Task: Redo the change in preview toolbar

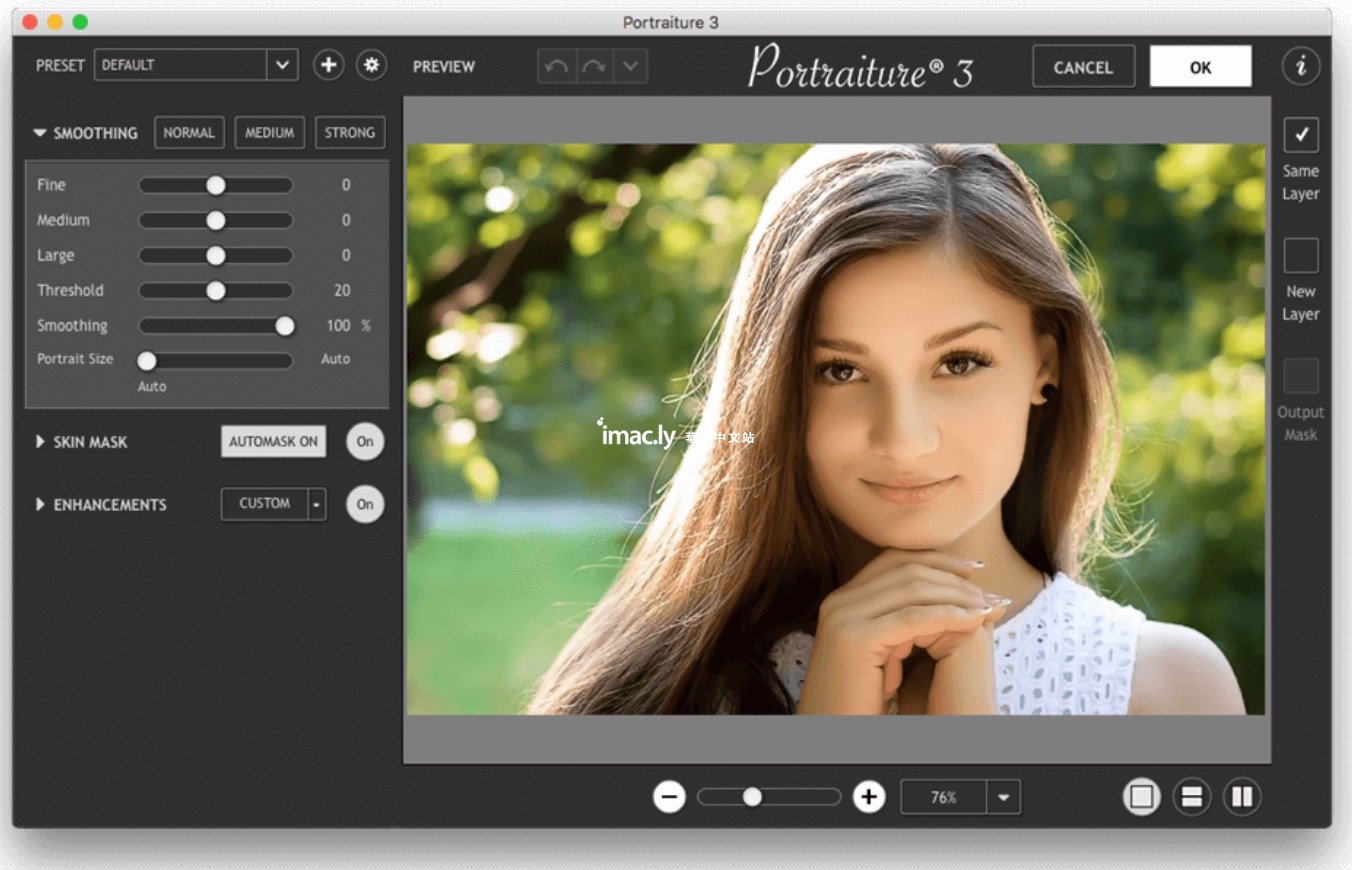Action: pyautogui.click(x=594, y=67)
